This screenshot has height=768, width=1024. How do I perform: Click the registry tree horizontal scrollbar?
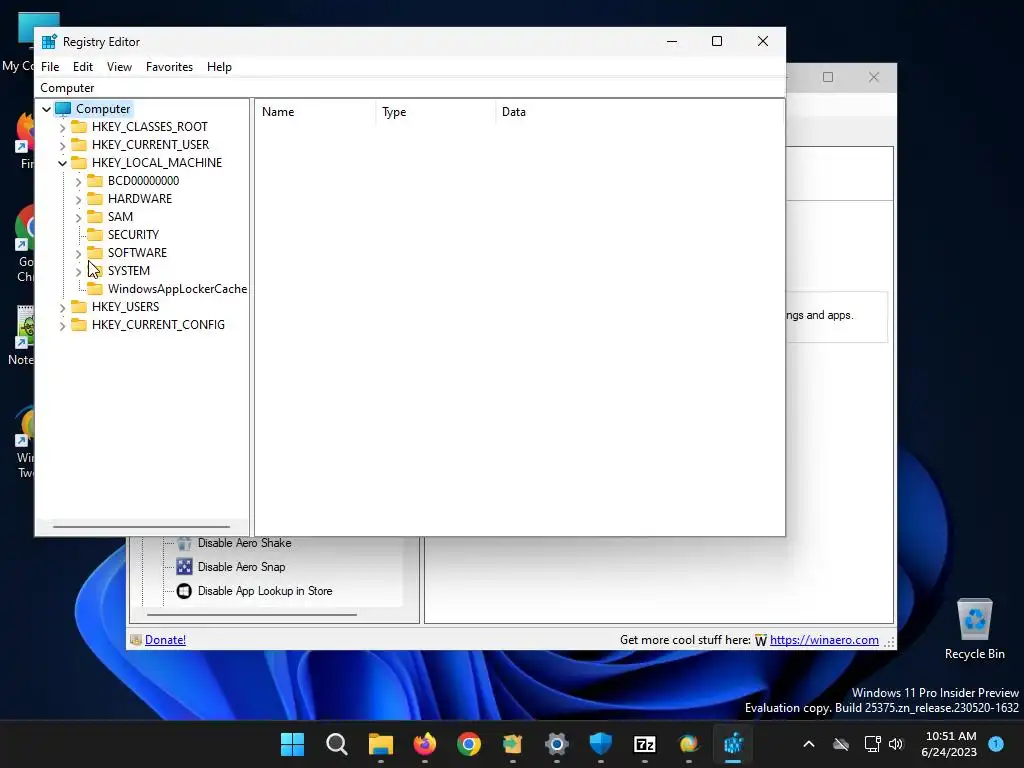[x=142, y=526]
